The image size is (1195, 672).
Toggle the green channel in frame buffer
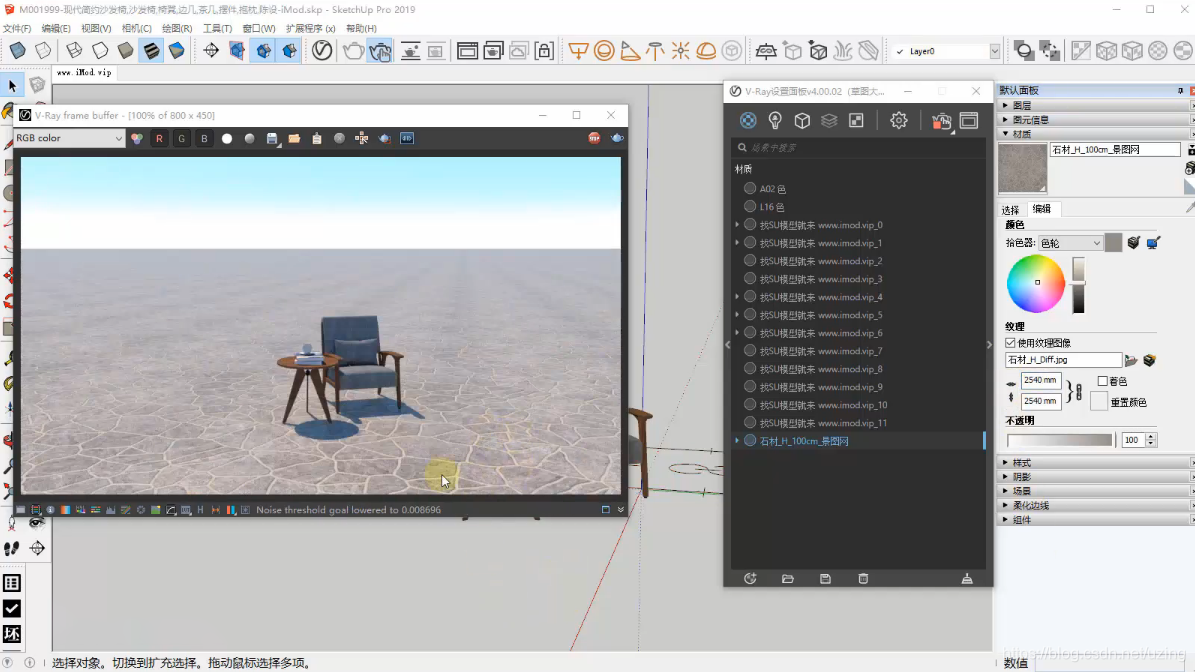coord(181,139)
